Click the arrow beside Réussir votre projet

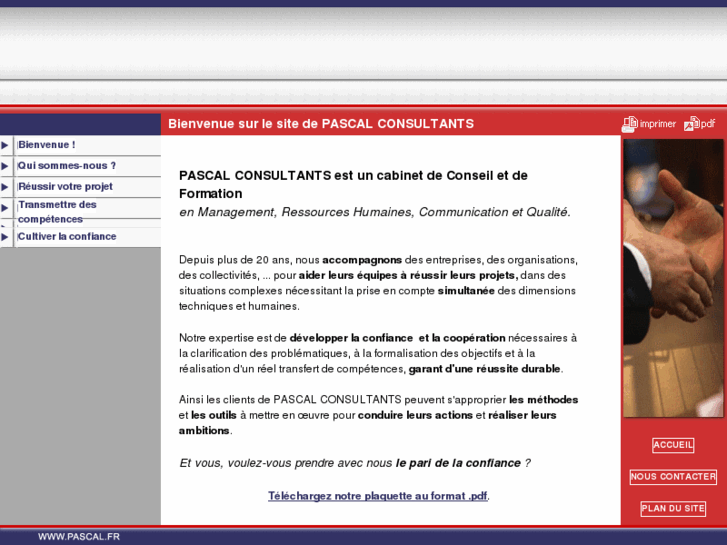[5, 187]
